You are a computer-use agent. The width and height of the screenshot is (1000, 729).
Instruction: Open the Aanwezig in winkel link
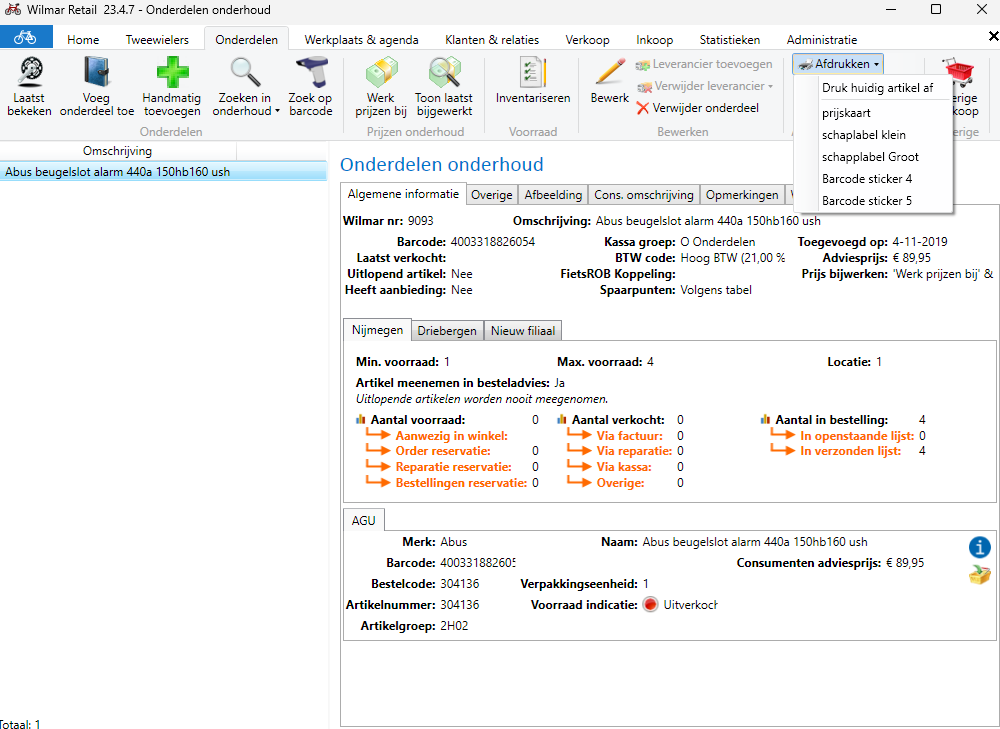click(451, 436)
